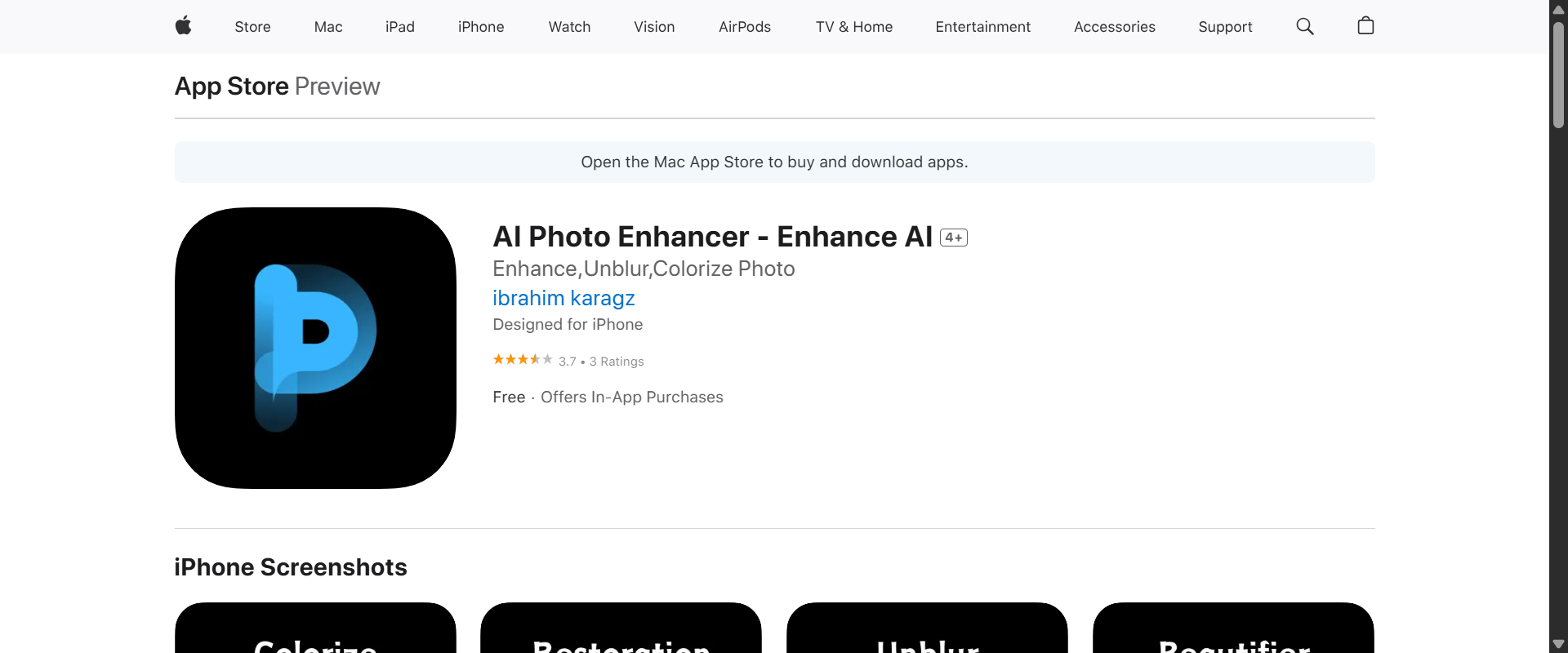Viewport: 1568px width, 653px height.
Task: Open the Watch section
Action: point(569,26)
